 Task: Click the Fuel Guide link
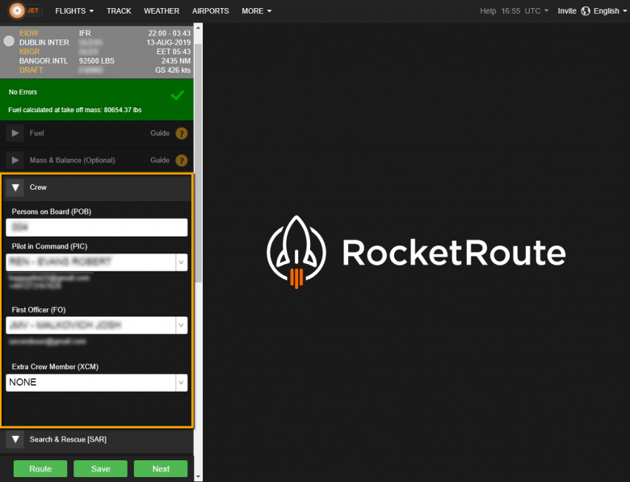(160, 133)
